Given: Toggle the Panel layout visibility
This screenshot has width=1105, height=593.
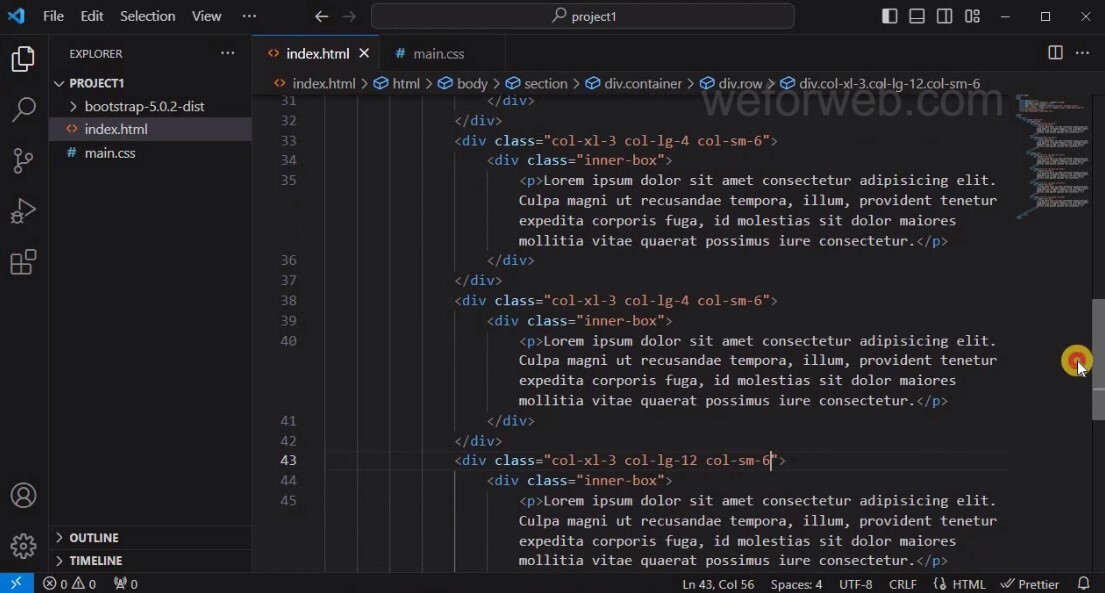Looking at the screenshot, I should point(916,16).
